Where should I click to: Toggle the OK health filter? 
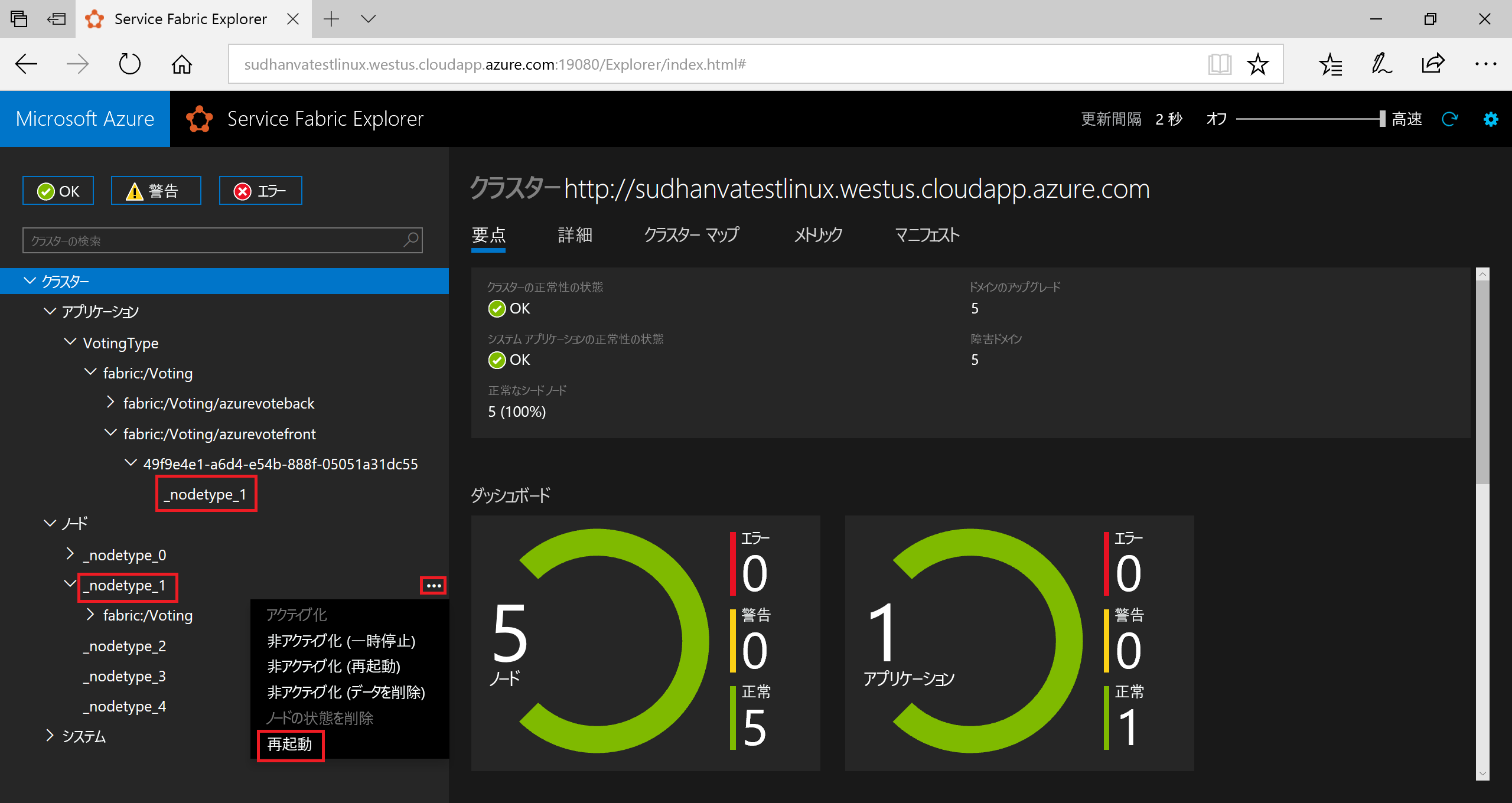pyautogui.click(x=58, y=191)
